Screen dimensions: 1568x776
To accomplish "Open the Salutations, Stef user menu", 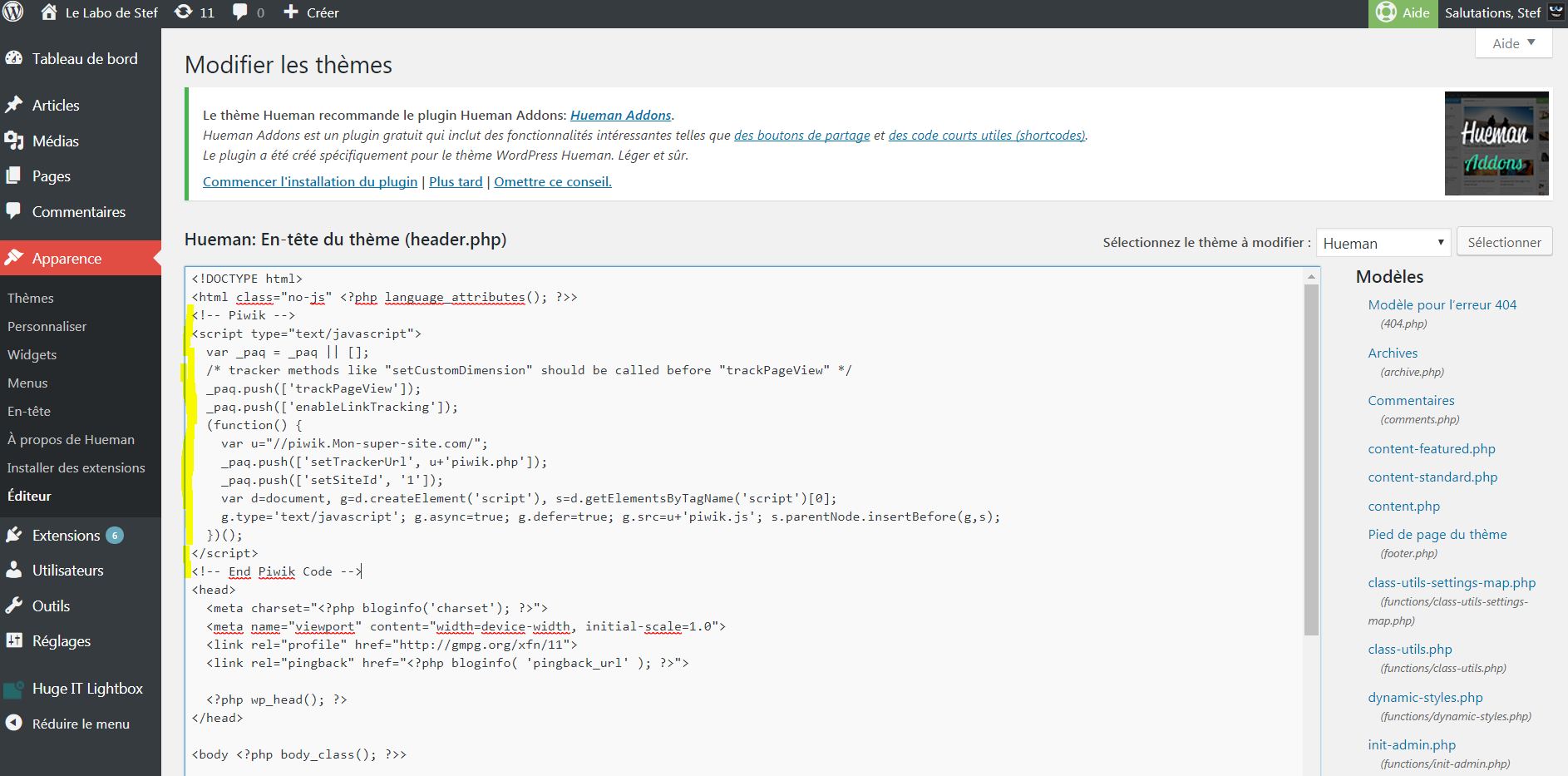I will click(x=1492, y=12).
